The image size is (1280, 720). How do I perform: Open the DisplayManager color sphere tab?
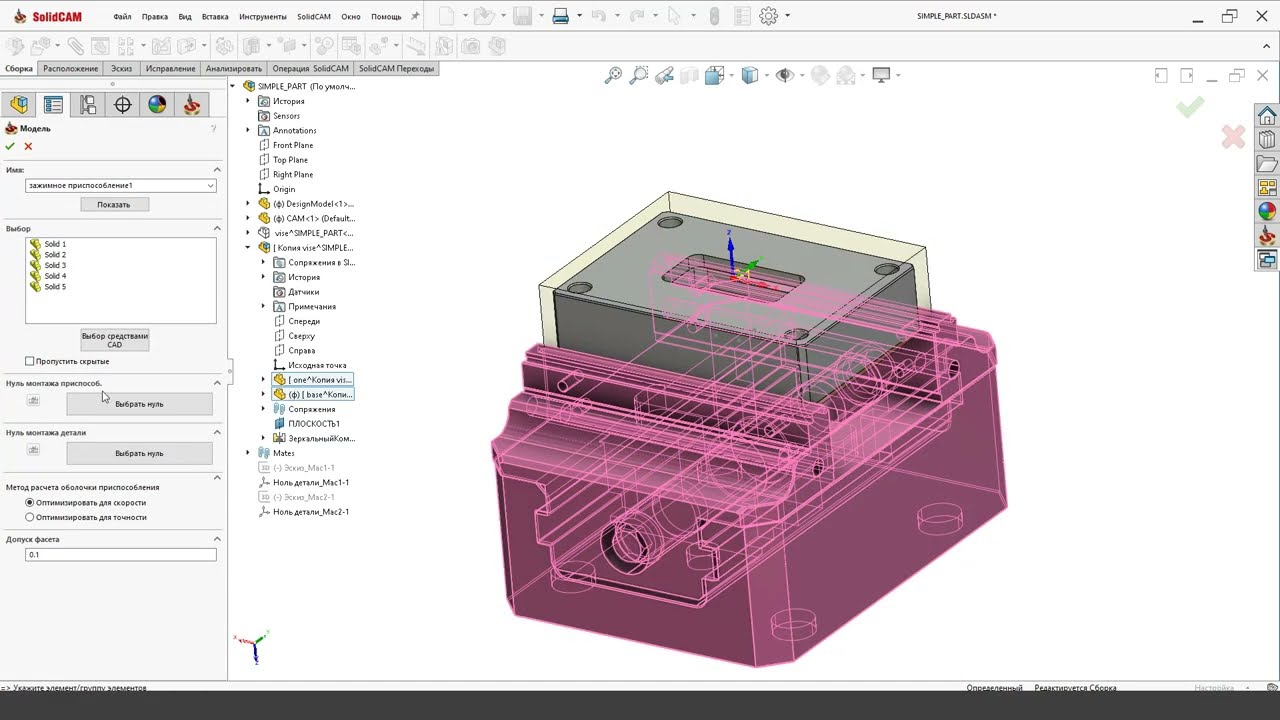[x=157, y=105]
